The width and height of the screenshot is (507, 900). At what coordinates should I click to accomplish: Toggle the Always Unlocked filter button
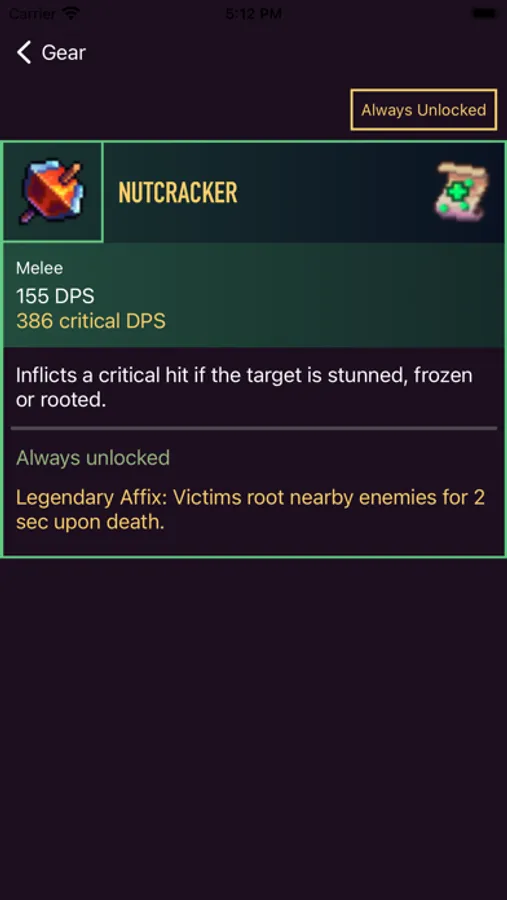pos(423,110)
